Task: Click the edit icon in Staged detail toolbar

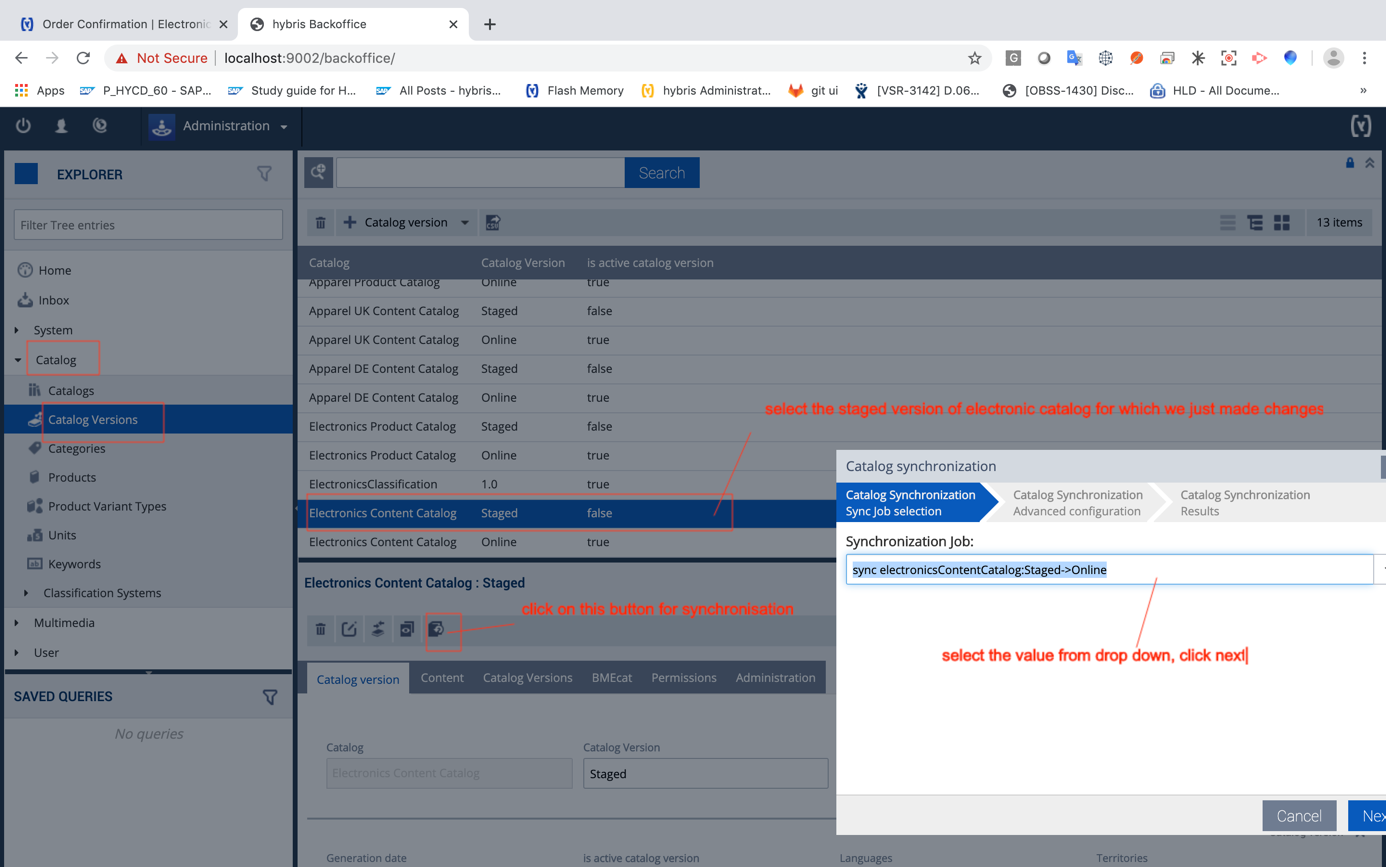Action: (349, 629)
